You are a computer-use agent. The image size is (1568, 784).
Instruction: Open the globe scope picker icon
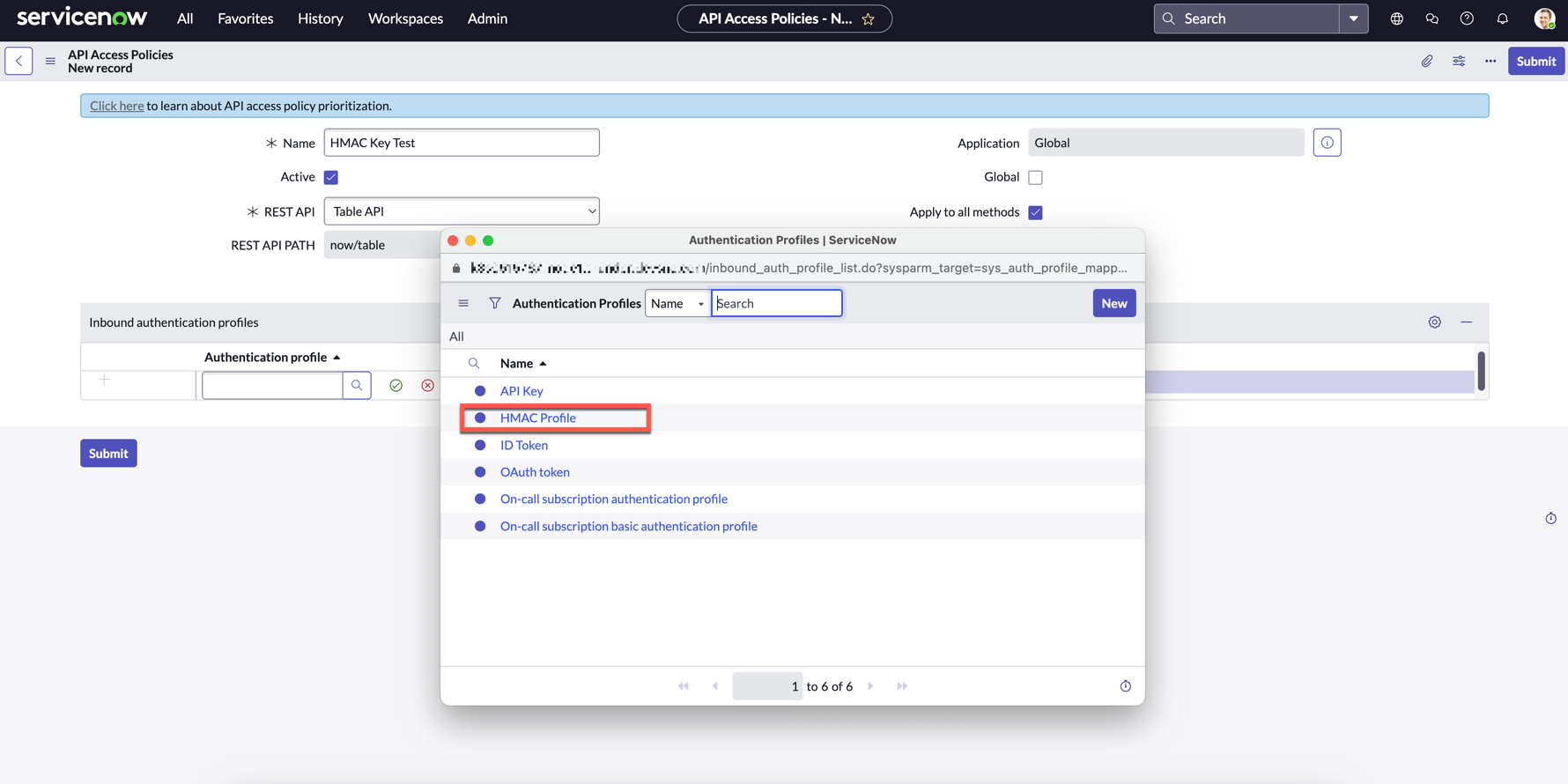click(1397, 18)
